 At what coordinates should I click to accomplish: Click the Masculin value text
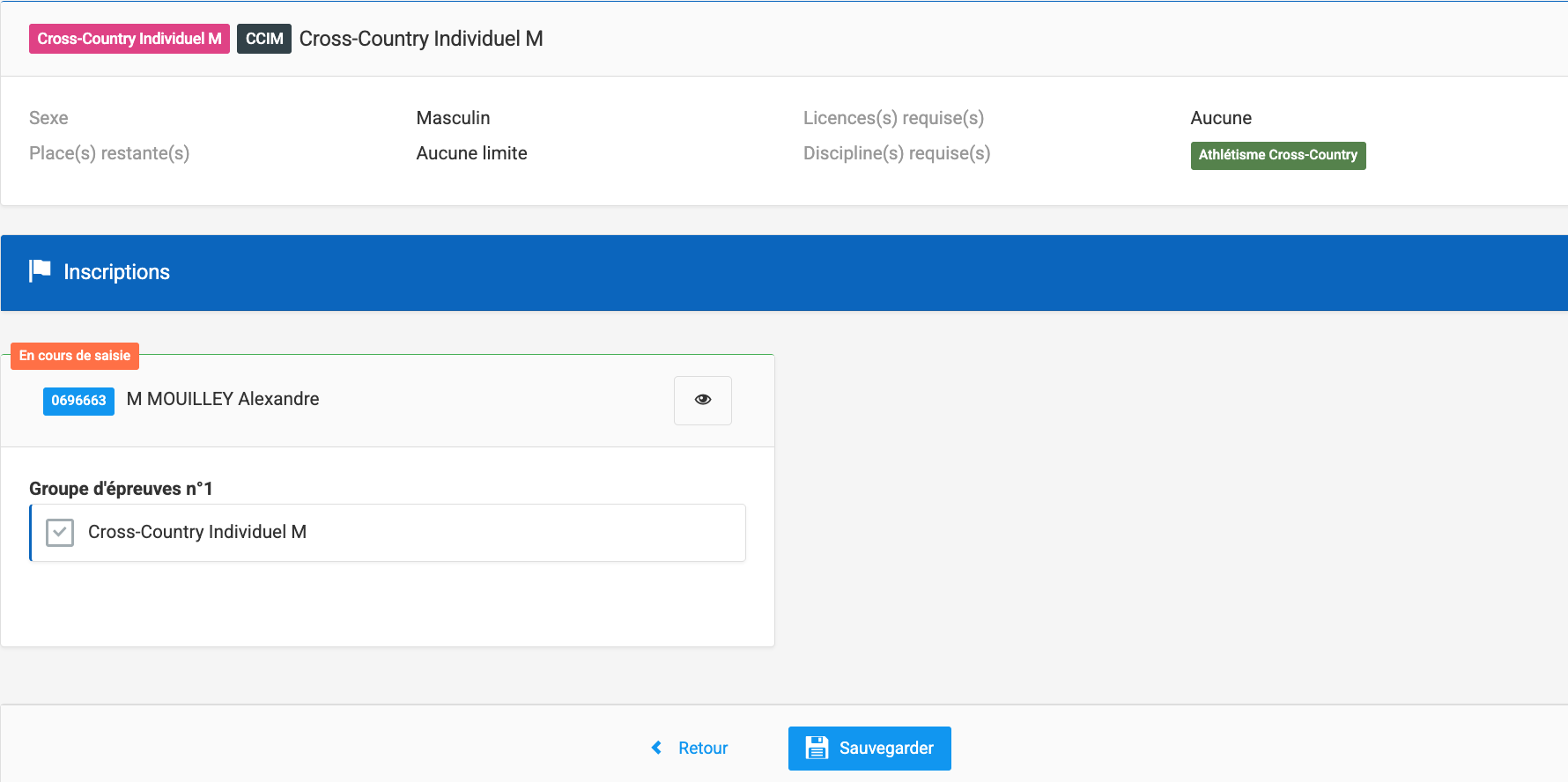453,118
